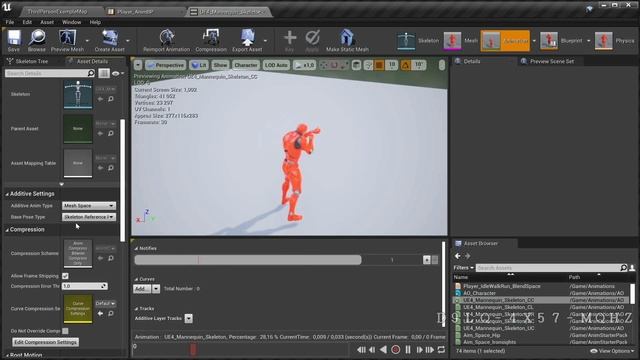The height and width of the screenshot is (360, 640).
Task: Open the Curves Add dropdown arrow
Action: [x=156, y=289]
